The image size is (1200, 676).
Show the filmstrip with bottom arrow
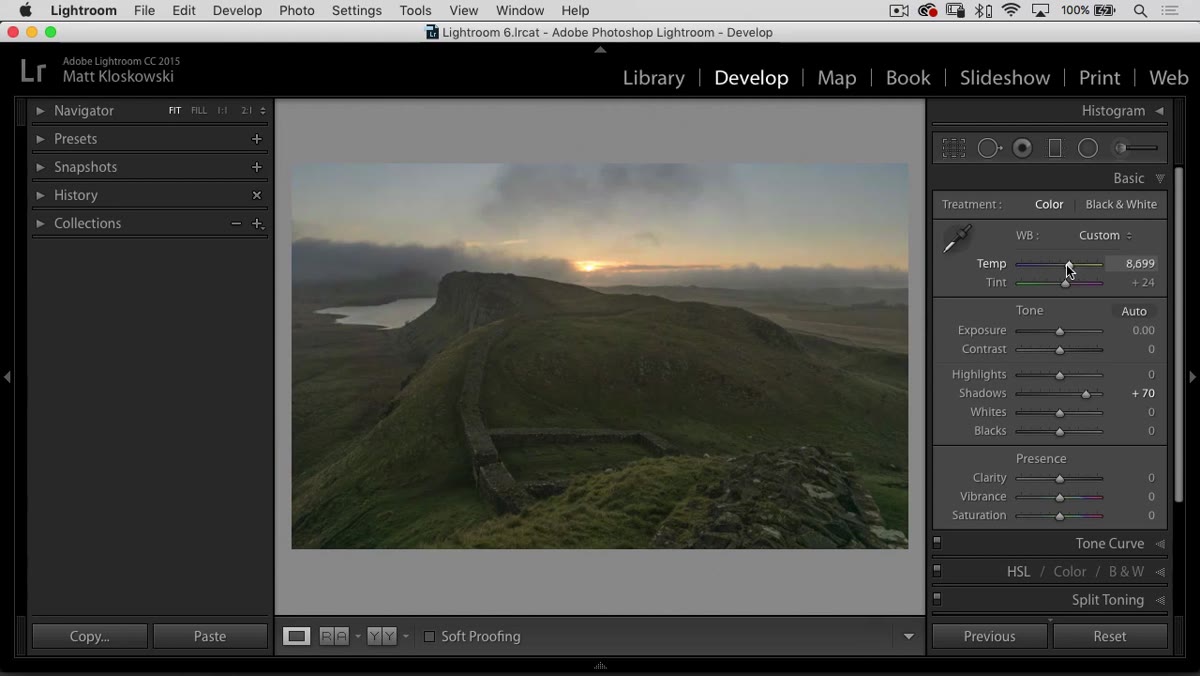point(600,666)
